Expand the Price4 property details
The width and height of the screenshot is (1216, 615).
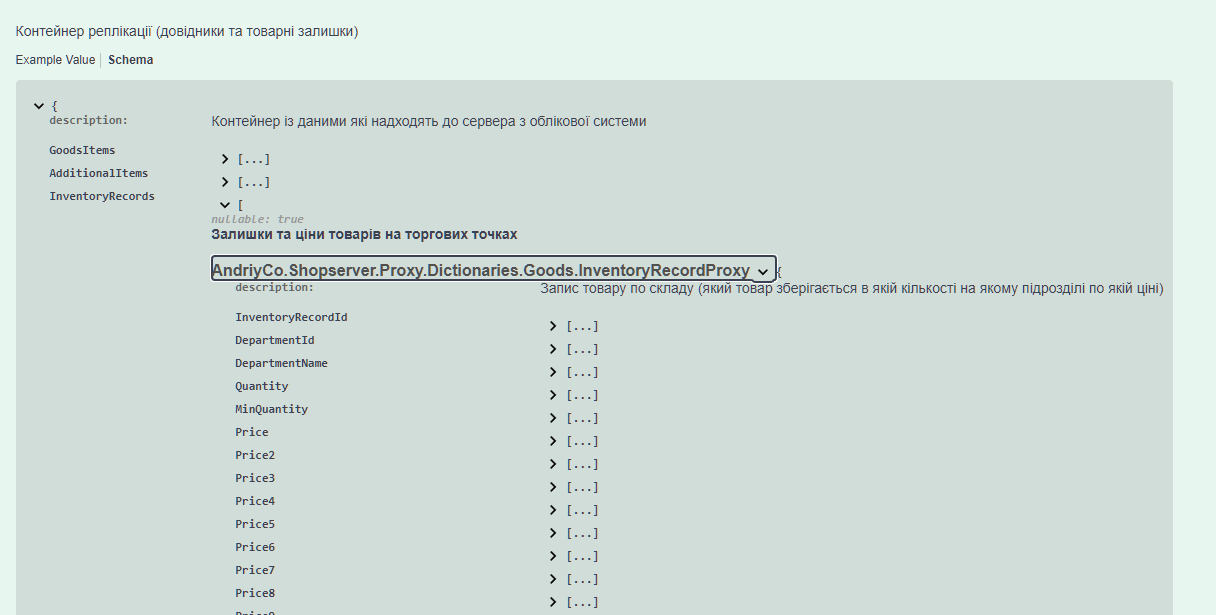(553, 510)
